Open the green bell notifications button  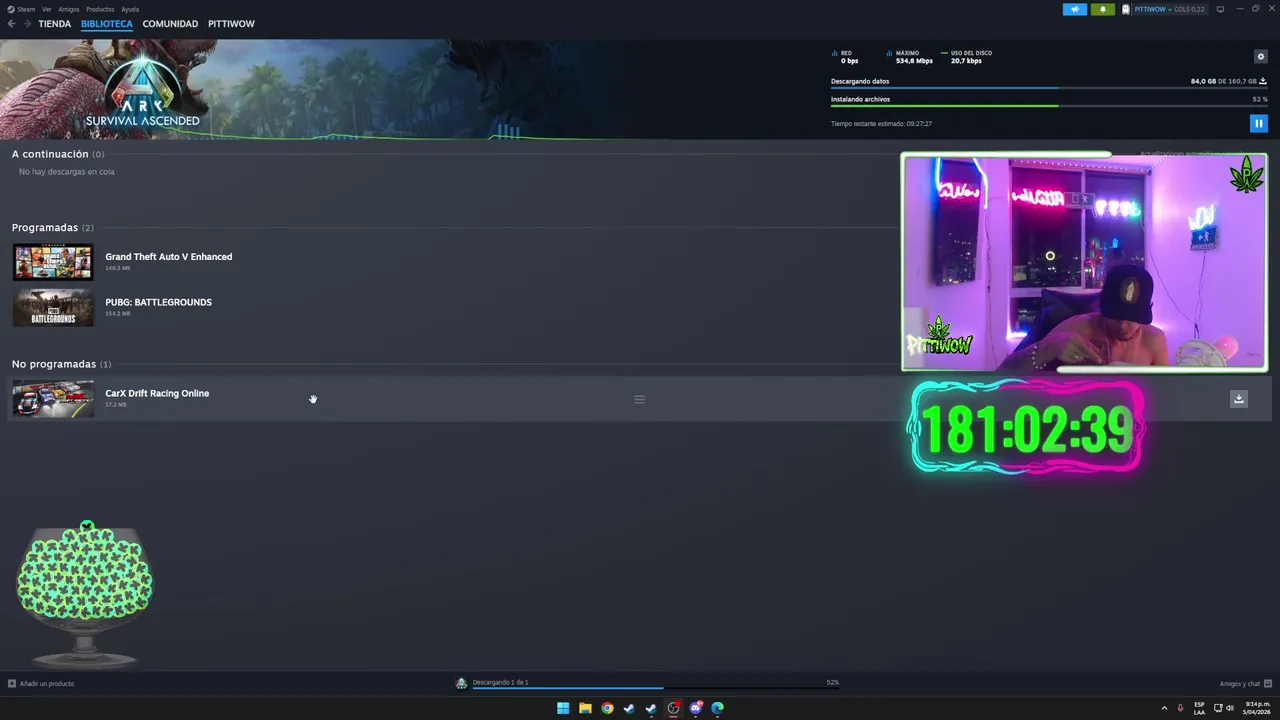coord(1103,9)
